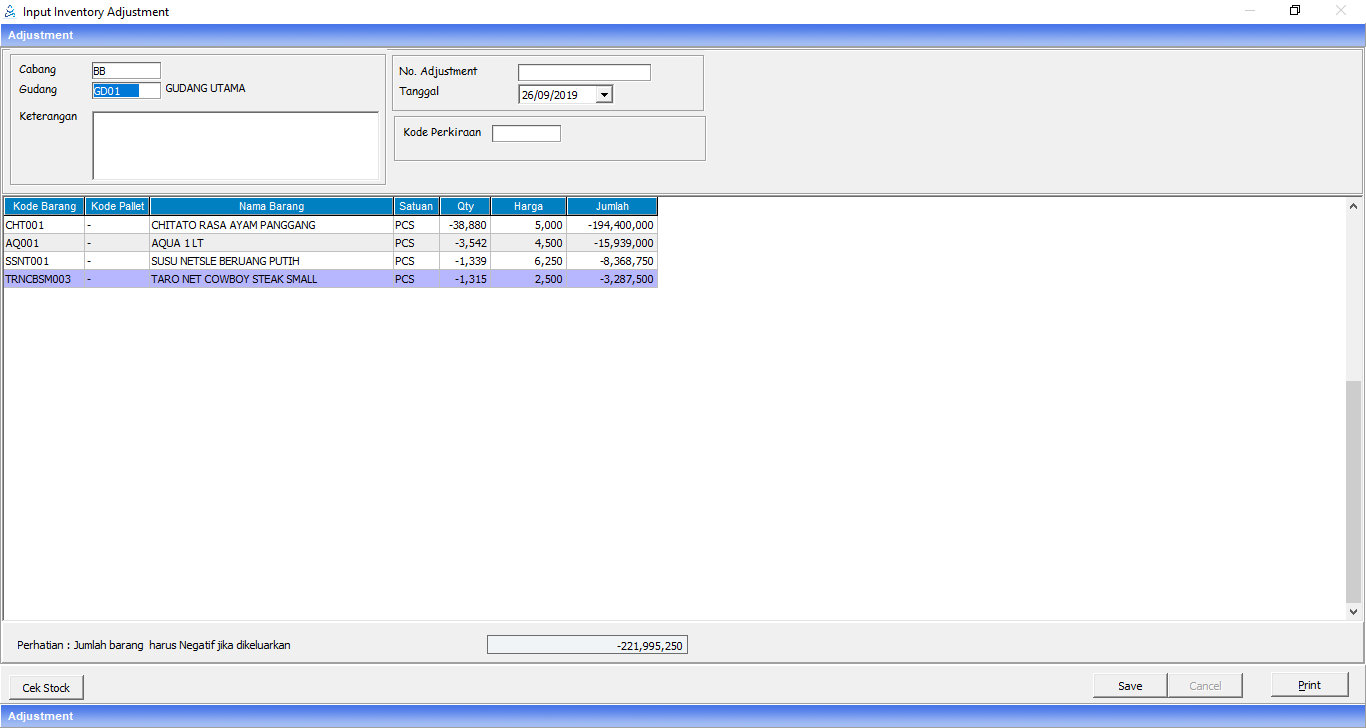Click the Kode Perkiraan field
1366x728 pixels.
click(526, 133)
